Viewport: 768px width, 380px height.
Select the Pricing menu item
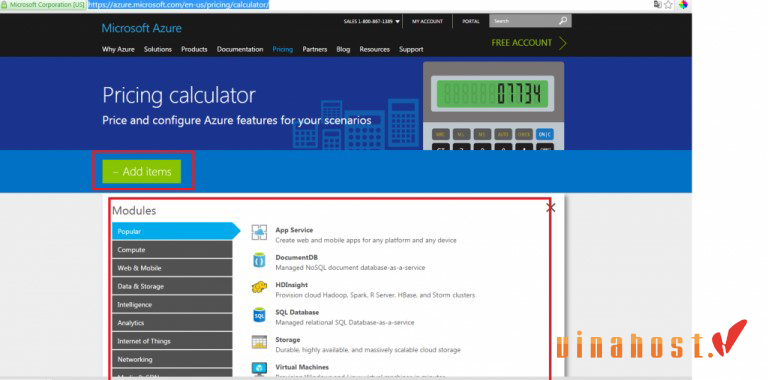(283, 49)
